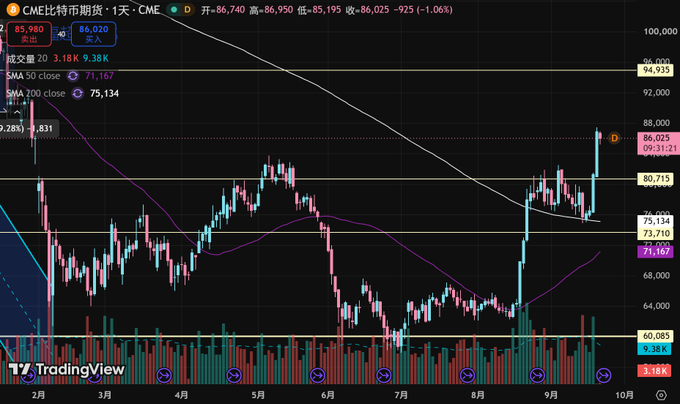The height and width of the screenshot is (404, 680).
Task: Click the 100,000 price axis label
Action: tap(660, 32)
